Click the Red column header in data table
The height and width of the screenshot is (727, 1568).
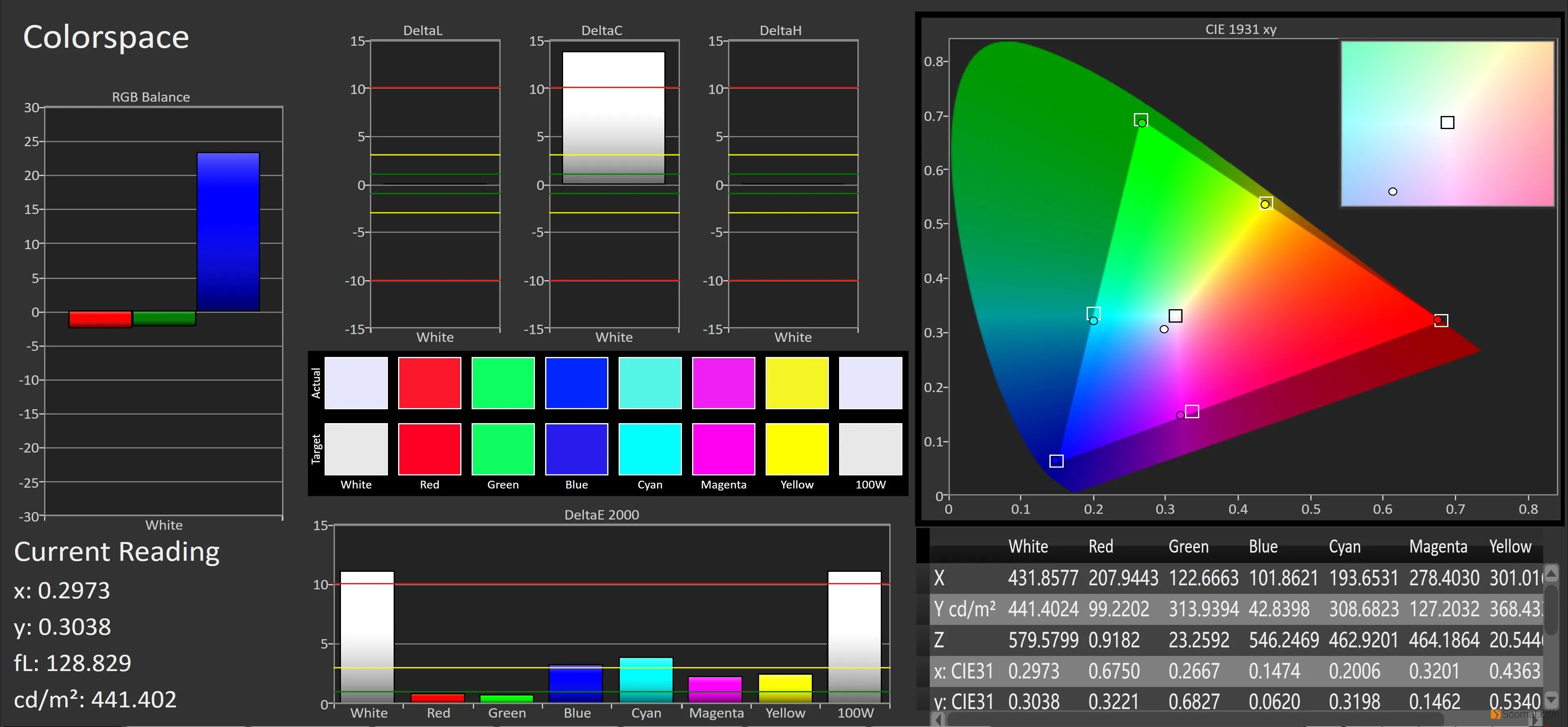[x=1100, y=547]
